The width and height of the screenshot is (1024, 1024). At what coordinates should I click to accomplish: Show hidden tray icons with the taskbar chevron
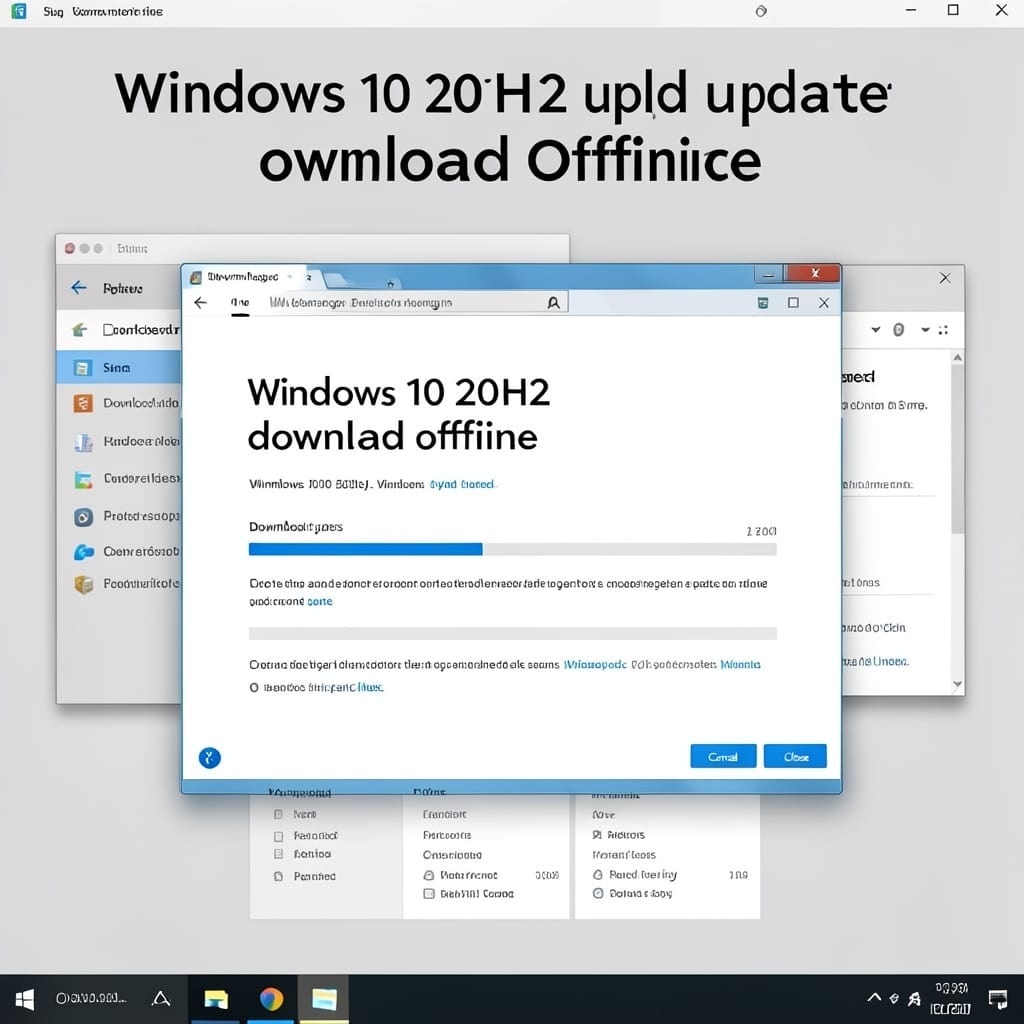click(874, 997)
